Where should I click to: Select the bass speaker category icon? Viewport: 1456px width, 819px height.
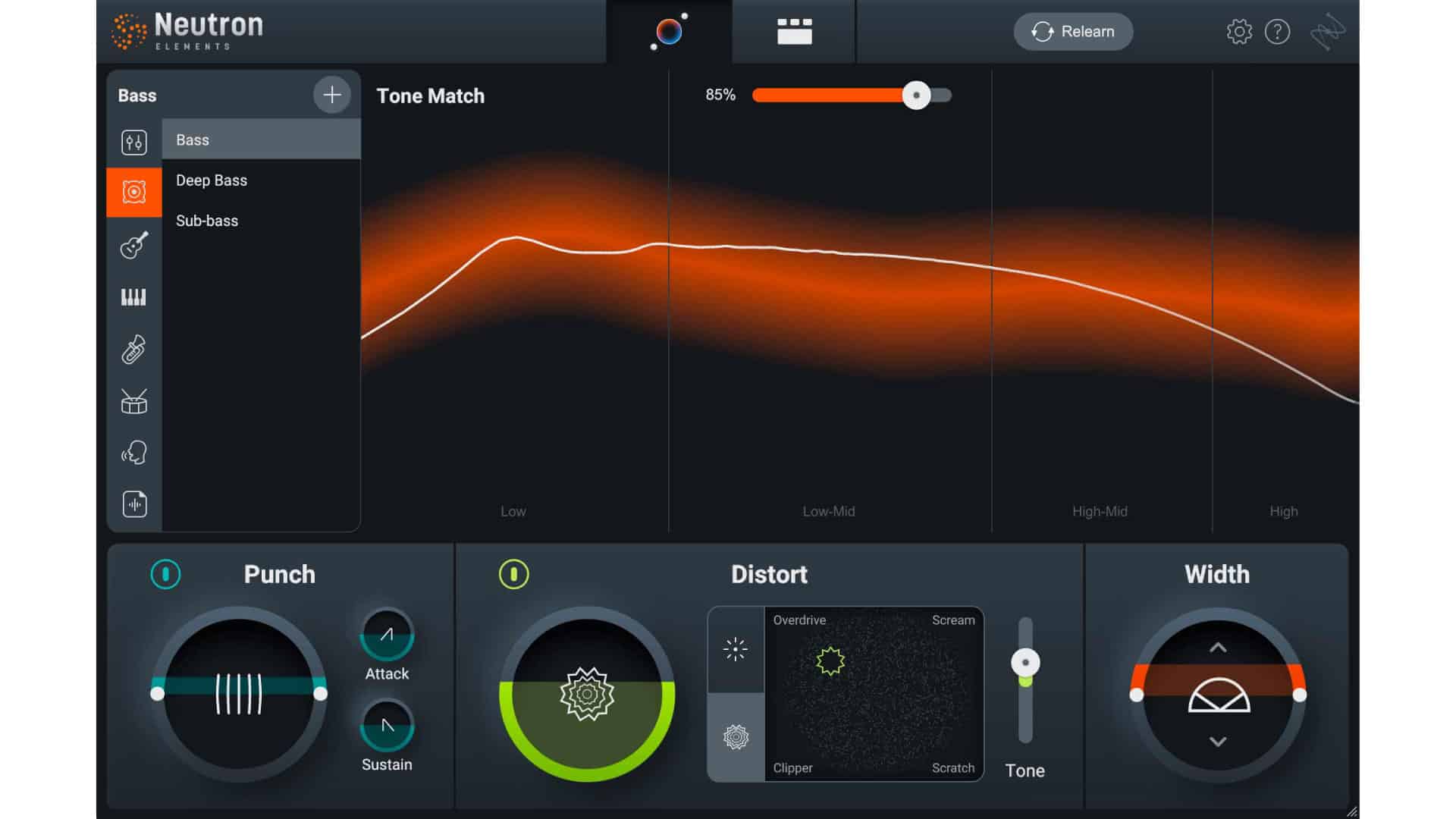click(134, 192)
